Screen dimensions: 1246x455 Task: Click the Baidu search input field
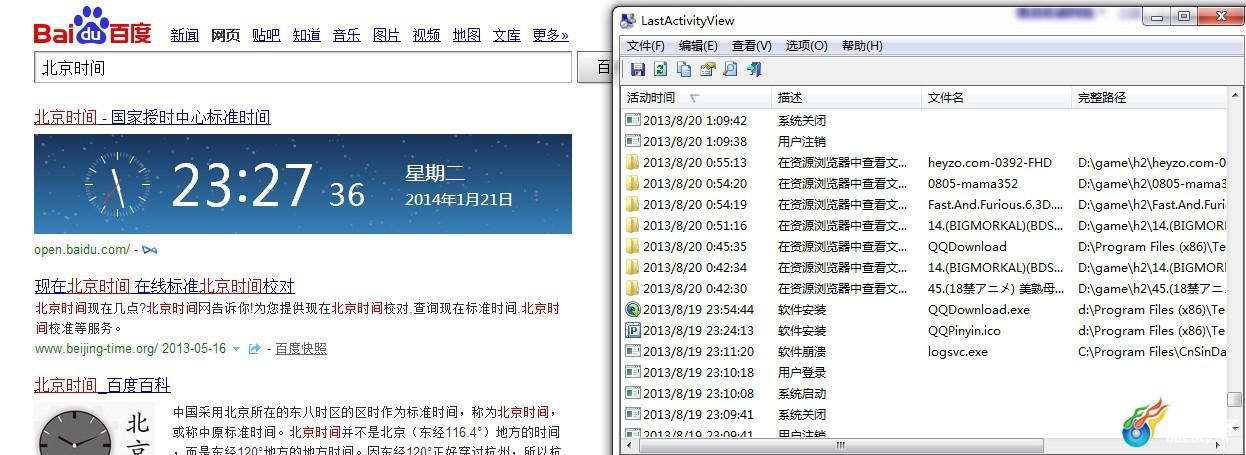(303, 68)
